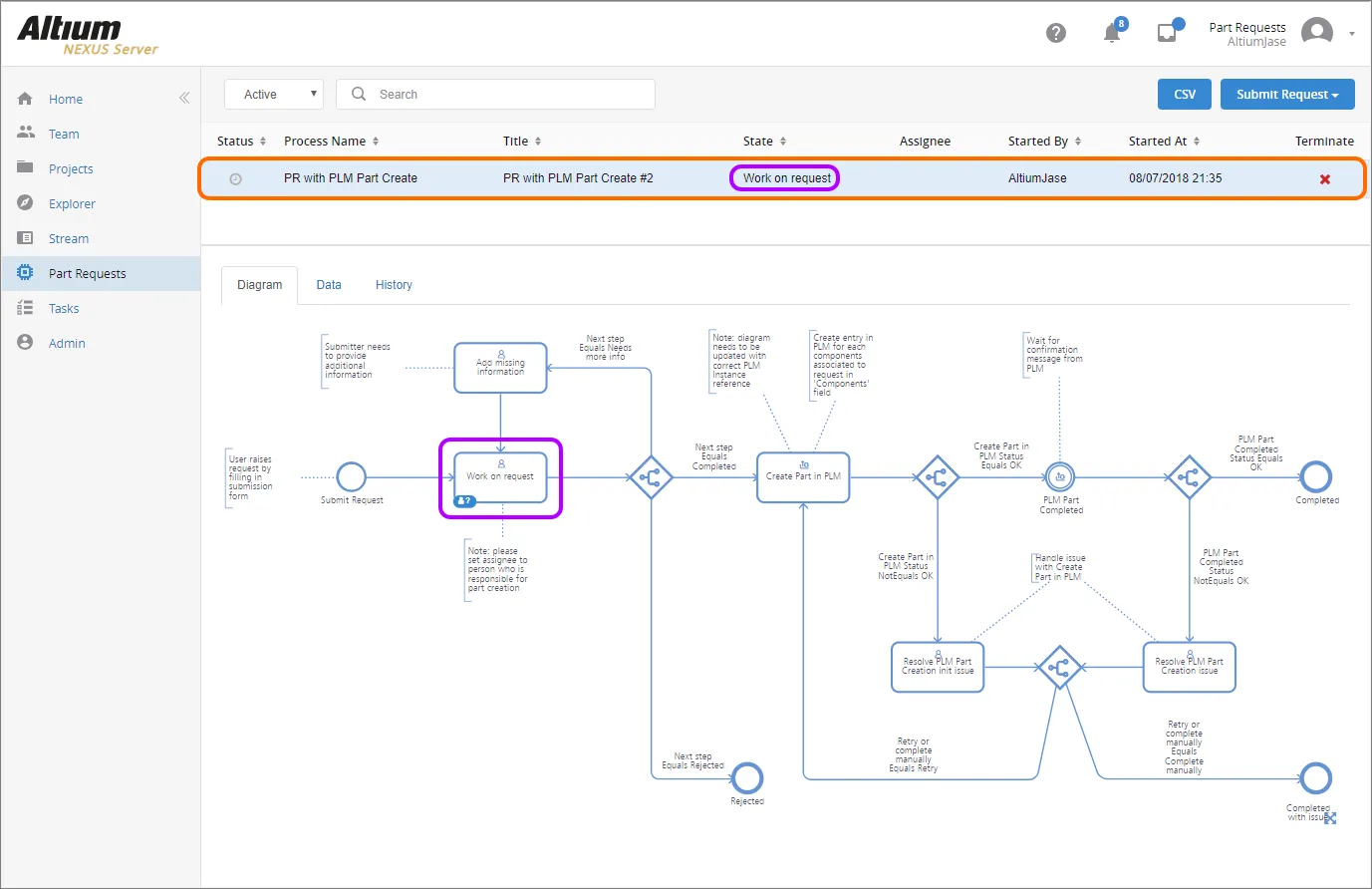The image size is (1372, 889).
Task: Open Tasks in sidebar
Action: coord(64,309)
